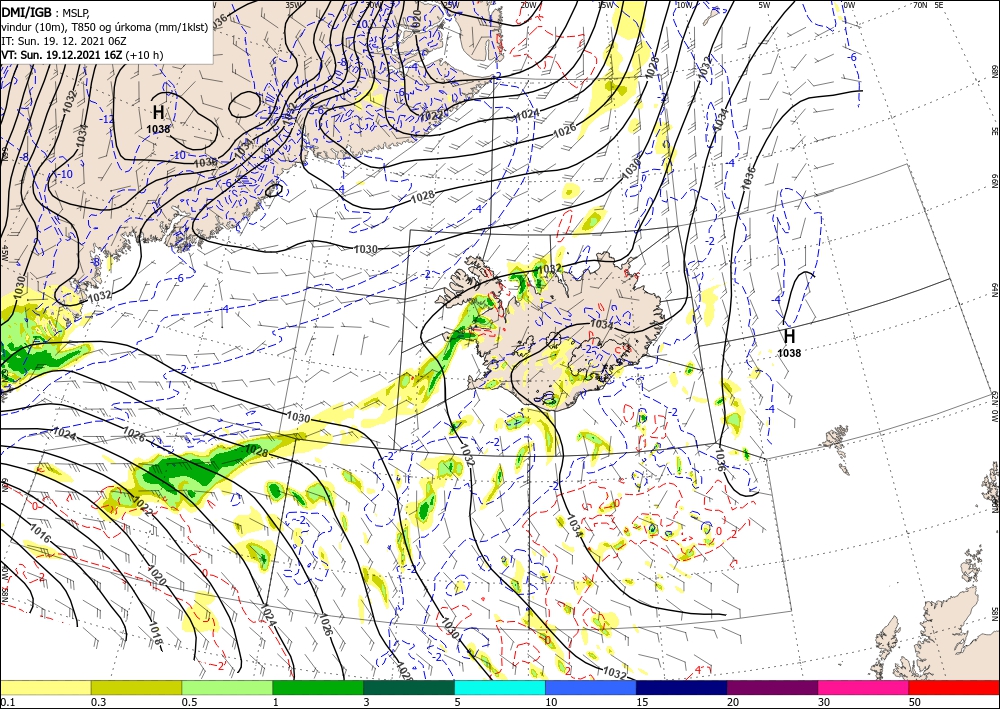Click the '70N 5E' corner graticule label
Image resolution: width=1000 pixels, height=709 pixels.
tap(928, 5)
